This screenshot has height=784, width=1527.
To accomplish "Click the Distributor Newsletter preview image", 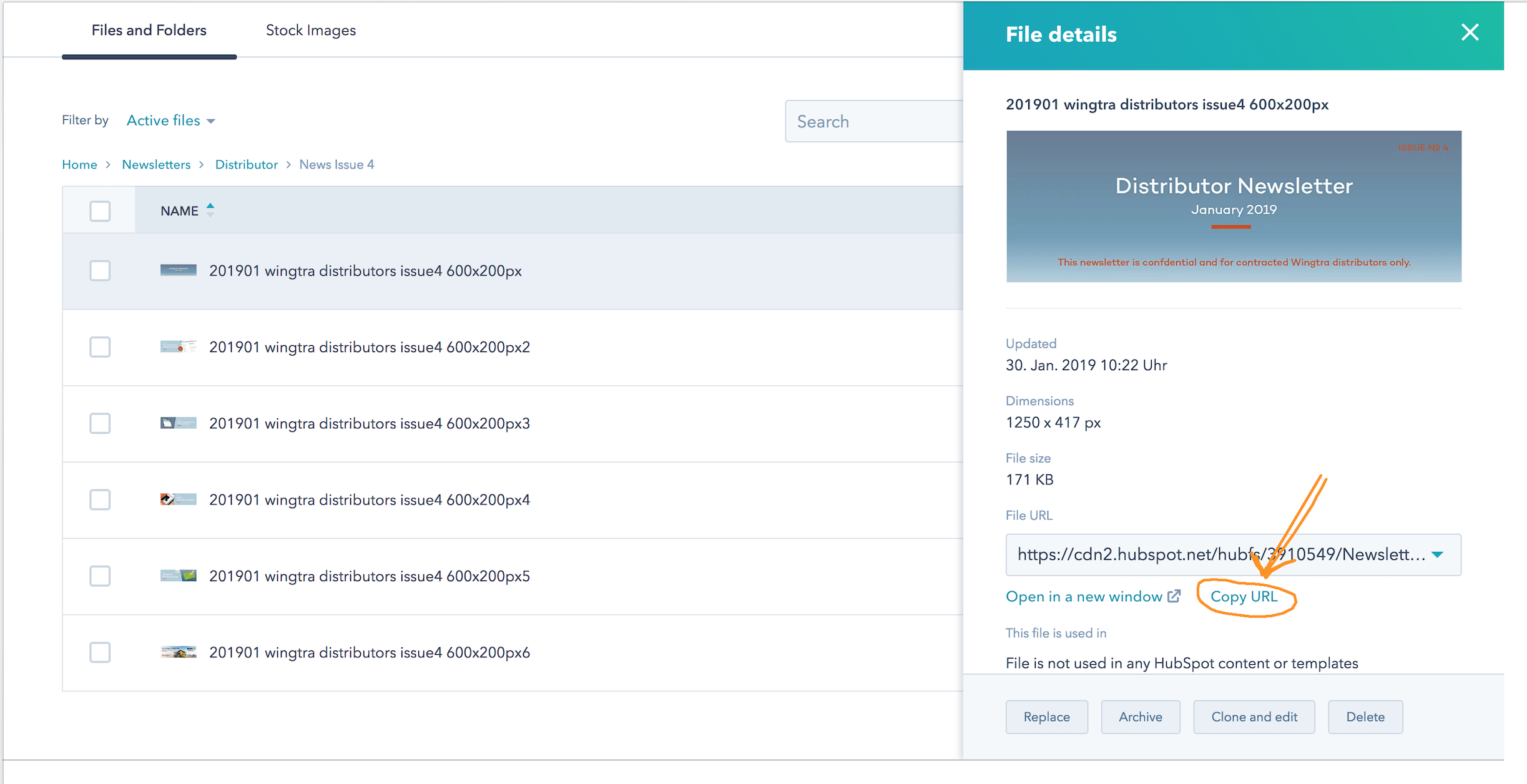I will click(1233, 206).
